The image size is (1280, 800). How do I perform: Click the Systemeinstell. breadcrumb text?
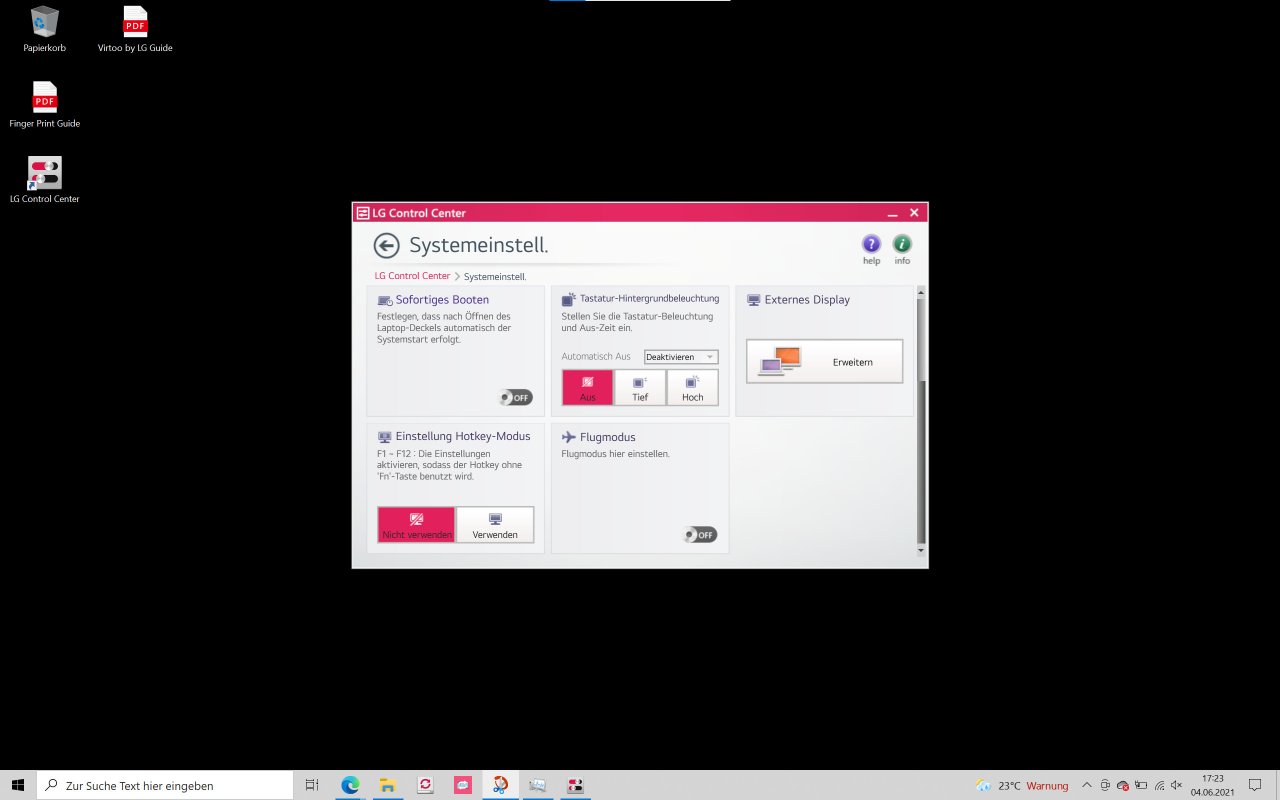pos(495,276)
